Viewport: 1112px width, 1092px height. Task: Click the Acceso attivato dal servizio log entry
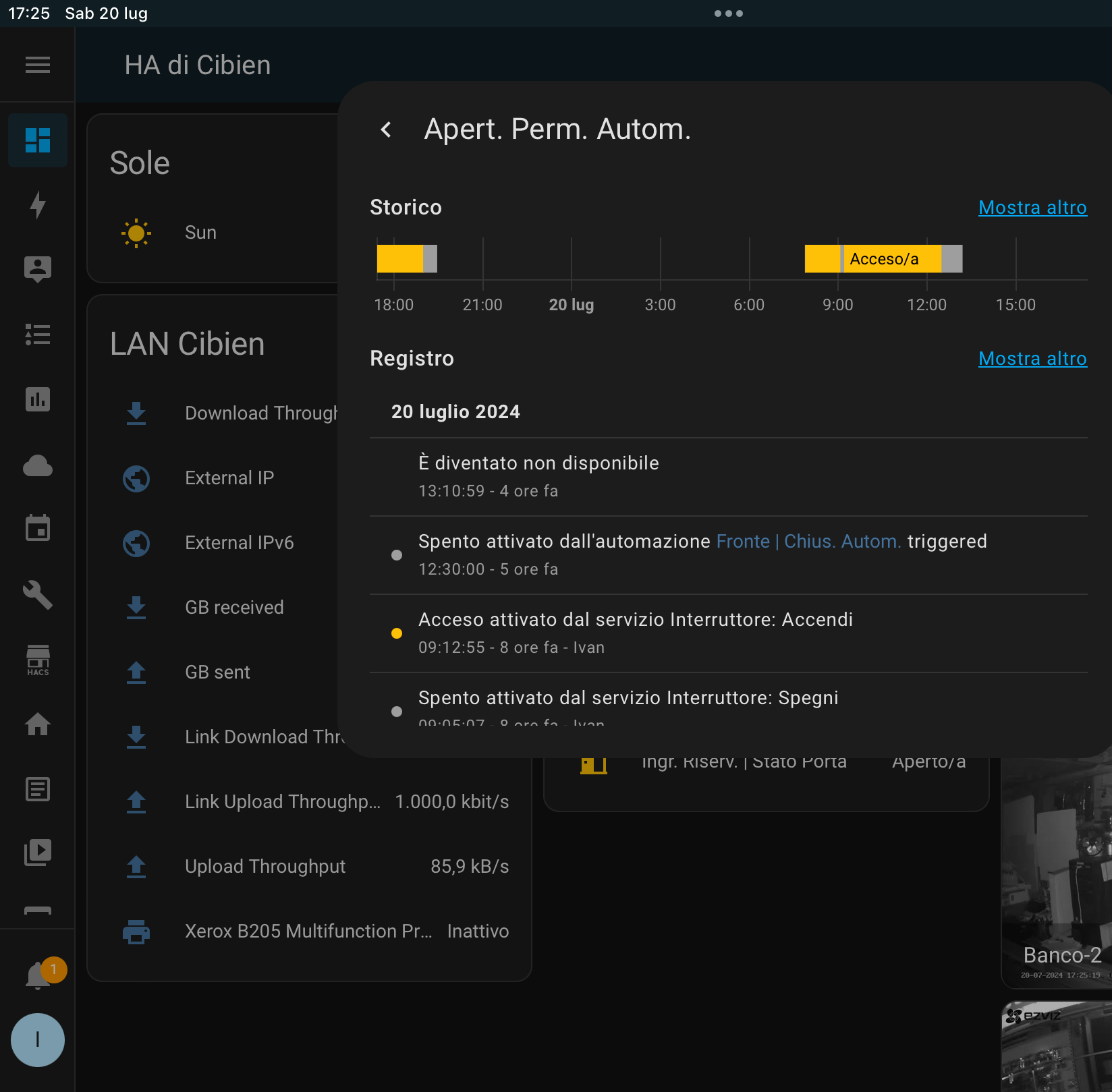click(729, 633)
